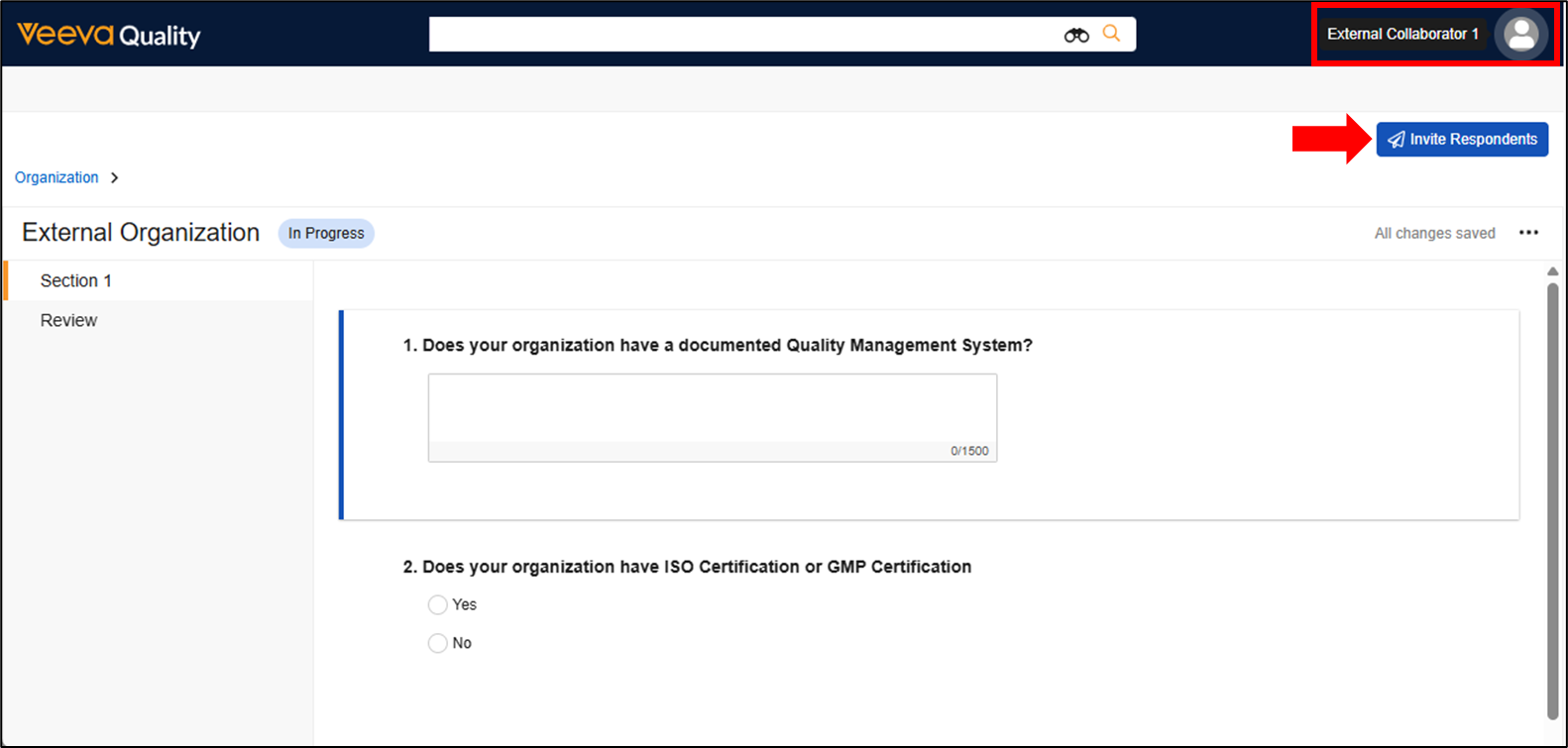Expand the breadcrumb chevron after Organization
Image resolution: width=1568 pixels, height=748 pixels.
[115, 178]
